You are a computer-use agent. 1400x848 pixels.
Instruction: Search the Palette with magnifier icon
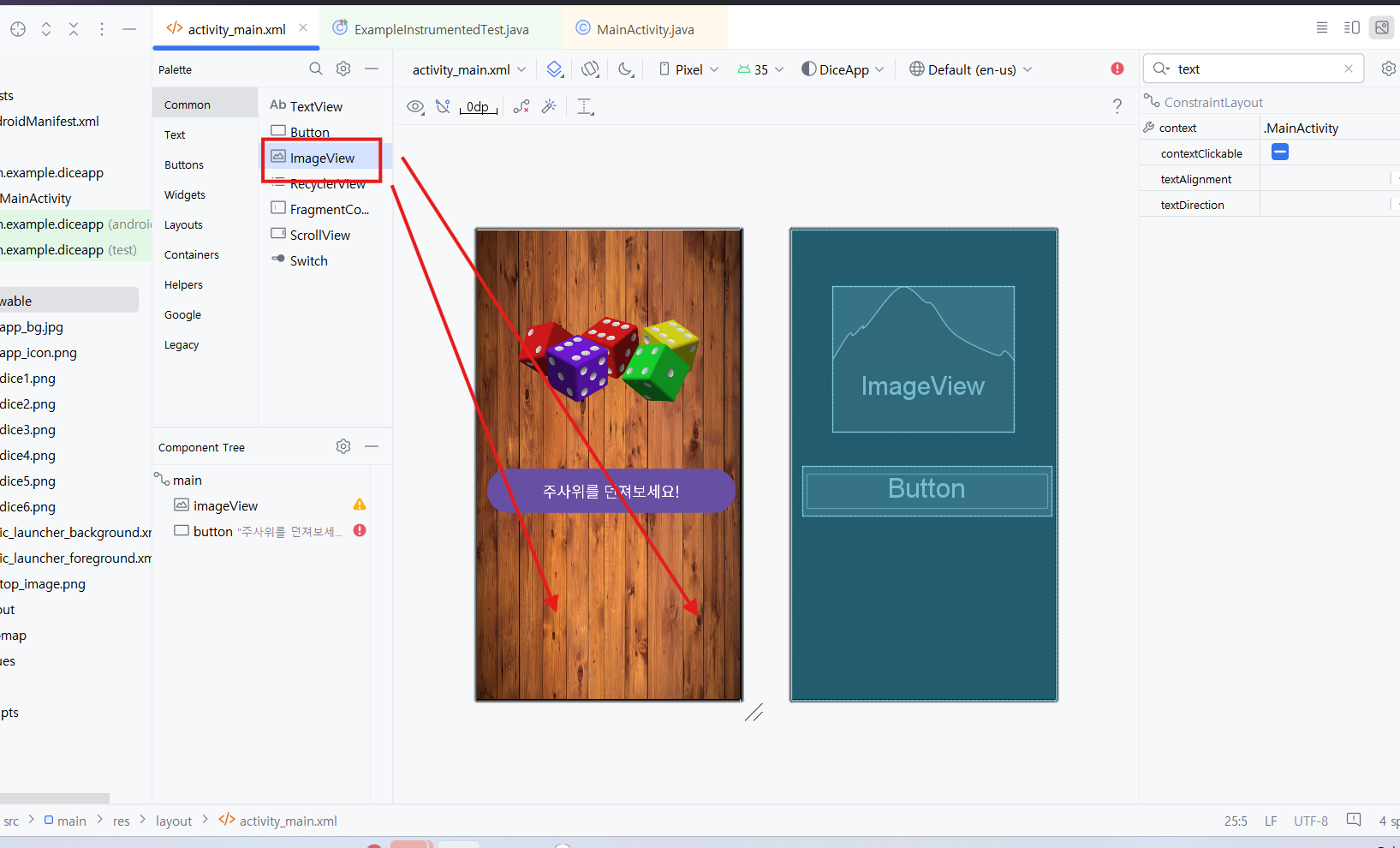point(316,69)
